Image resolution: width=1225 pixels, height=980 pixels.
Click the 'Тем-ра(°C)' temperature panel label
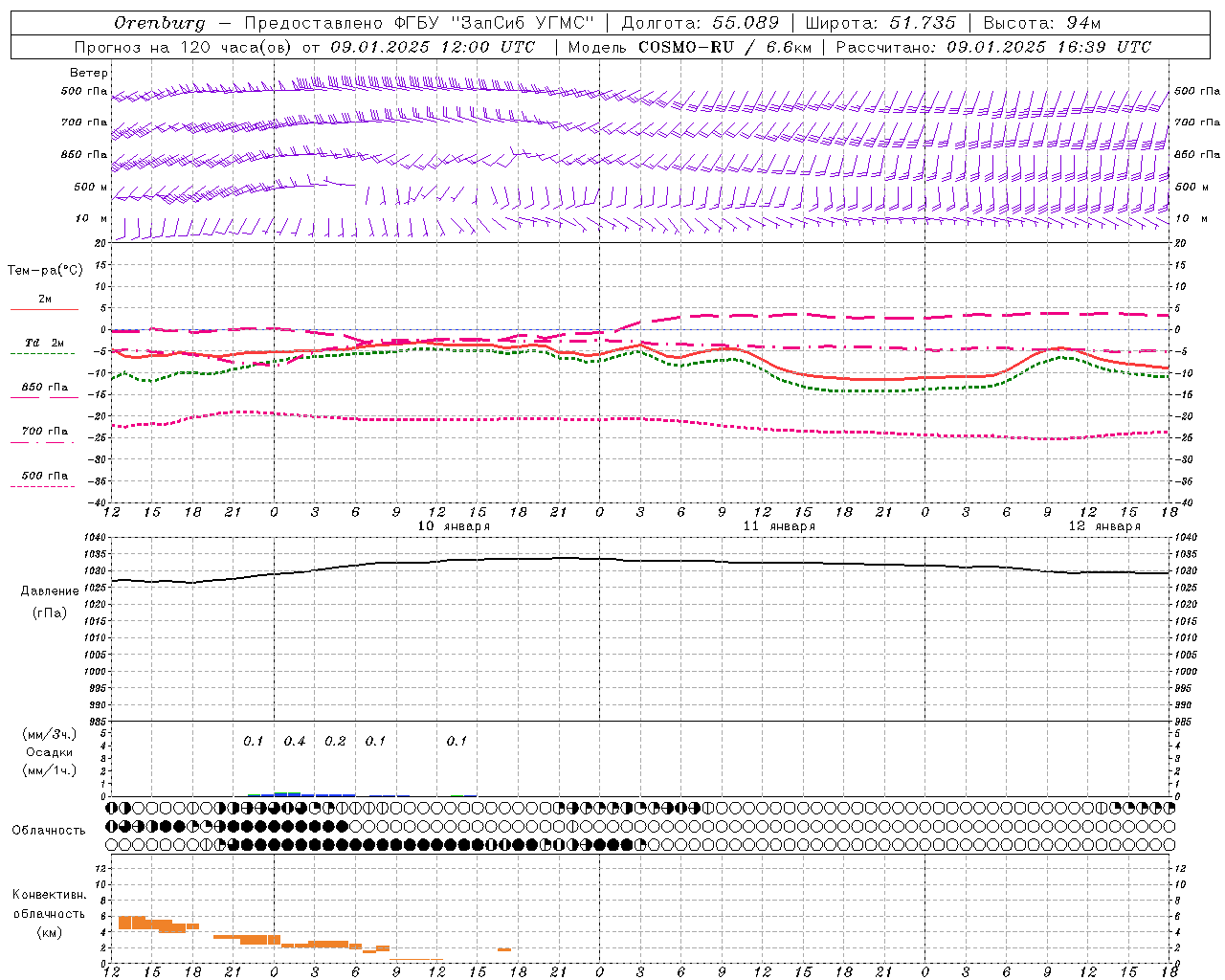tap(45, 270)
